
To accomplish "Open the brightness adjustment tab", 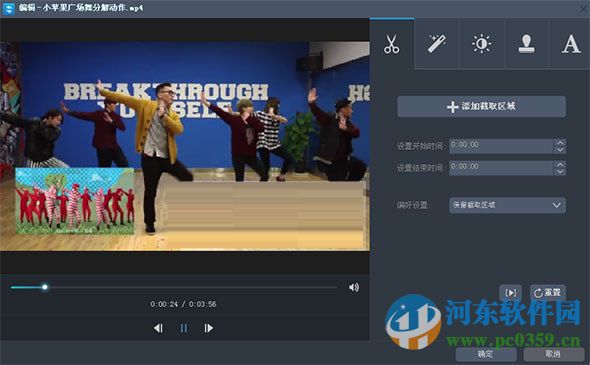I will [482, 44].
